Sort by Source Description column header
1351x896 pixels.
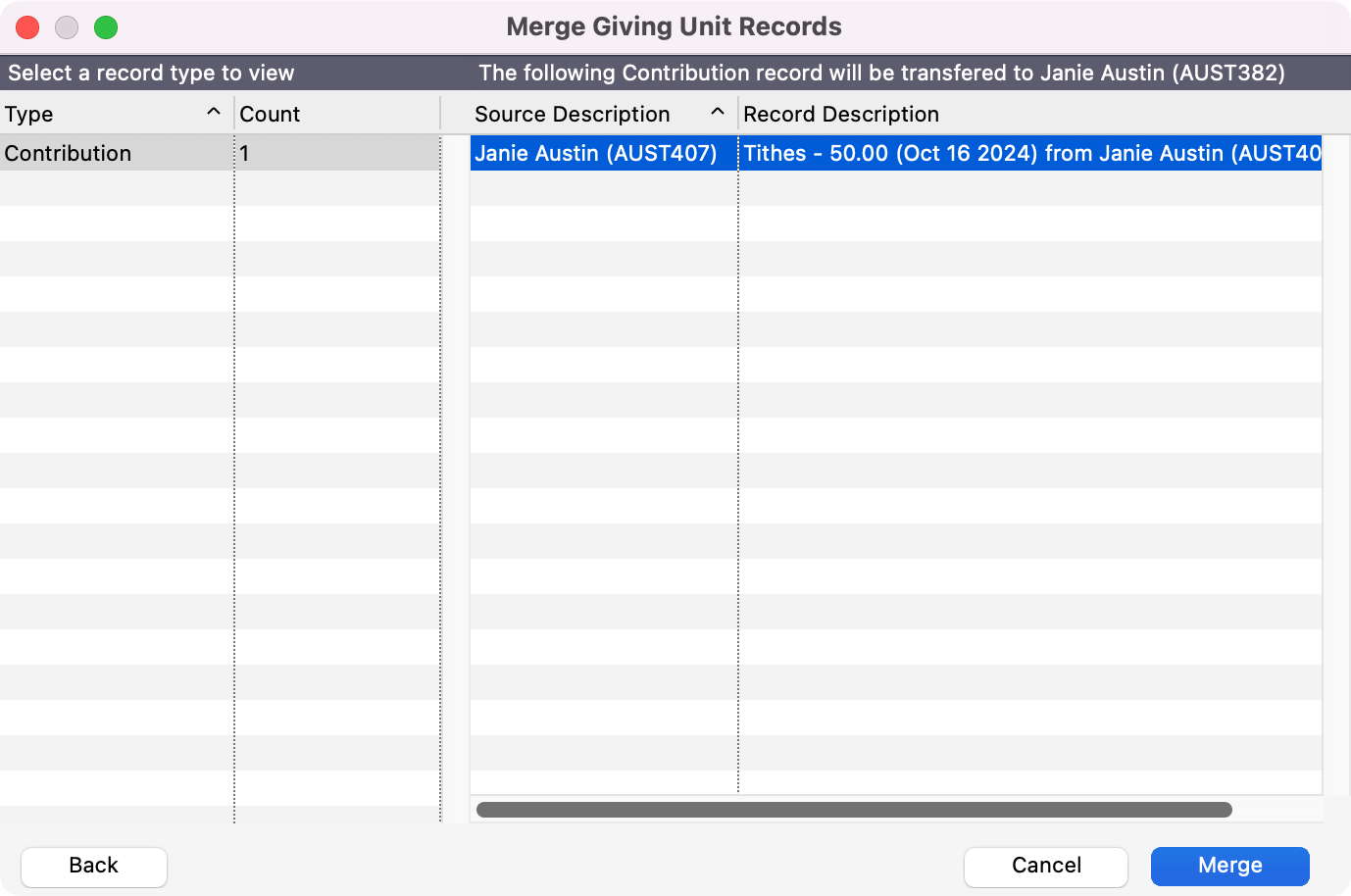pos(573,115)
